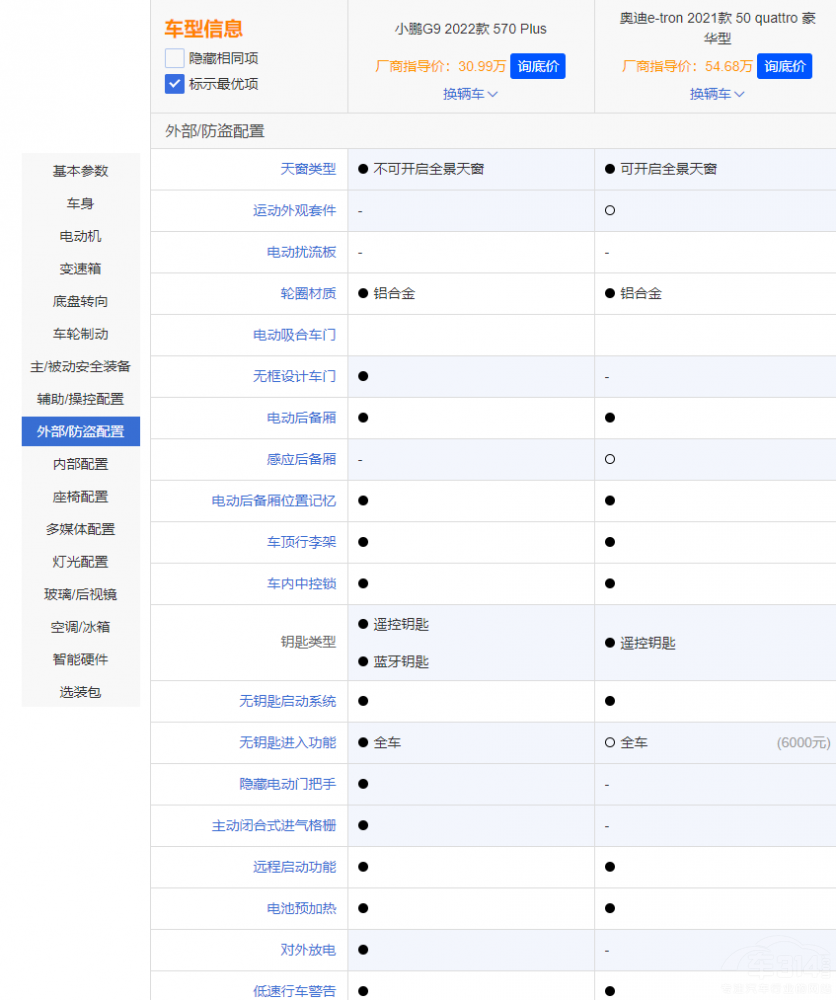
Task: Click 询底价 button for 小鹏G9
Action: click(538, 66)
